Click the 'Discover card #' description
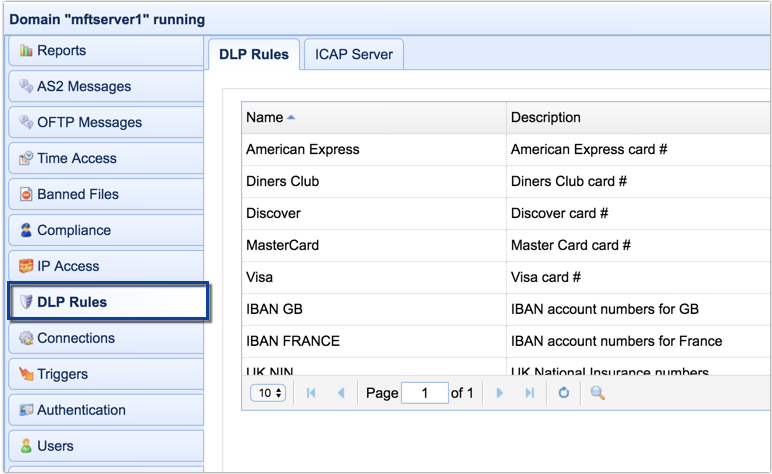 (559, 213)
